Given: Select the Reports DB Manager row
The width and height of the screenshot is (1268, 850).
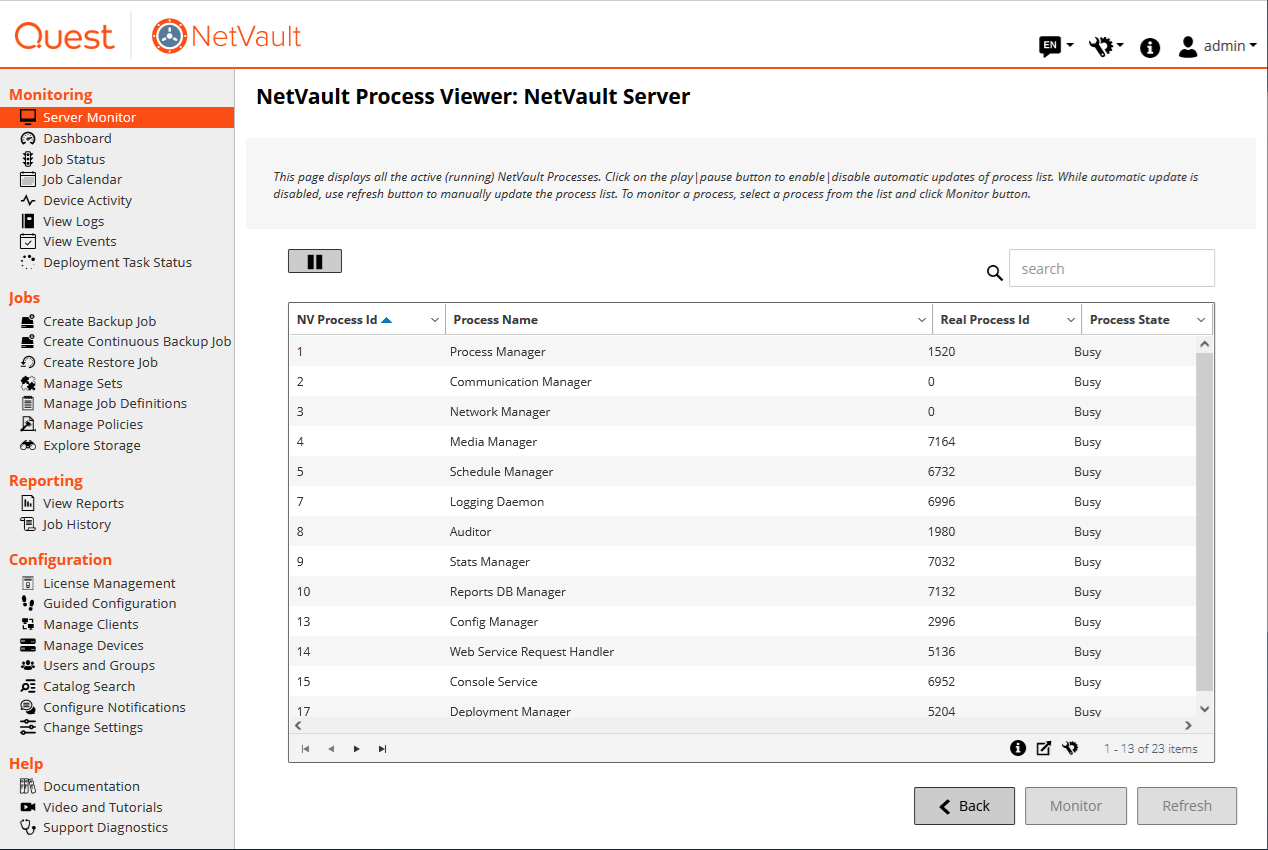Looking at the screenshot, I should [742, 591].
